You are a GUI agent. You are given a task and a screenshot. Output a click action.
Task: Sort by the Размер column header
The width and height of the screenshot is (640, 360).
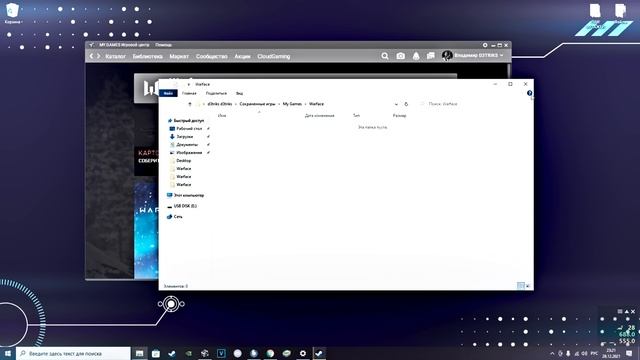tap(400, 116)
